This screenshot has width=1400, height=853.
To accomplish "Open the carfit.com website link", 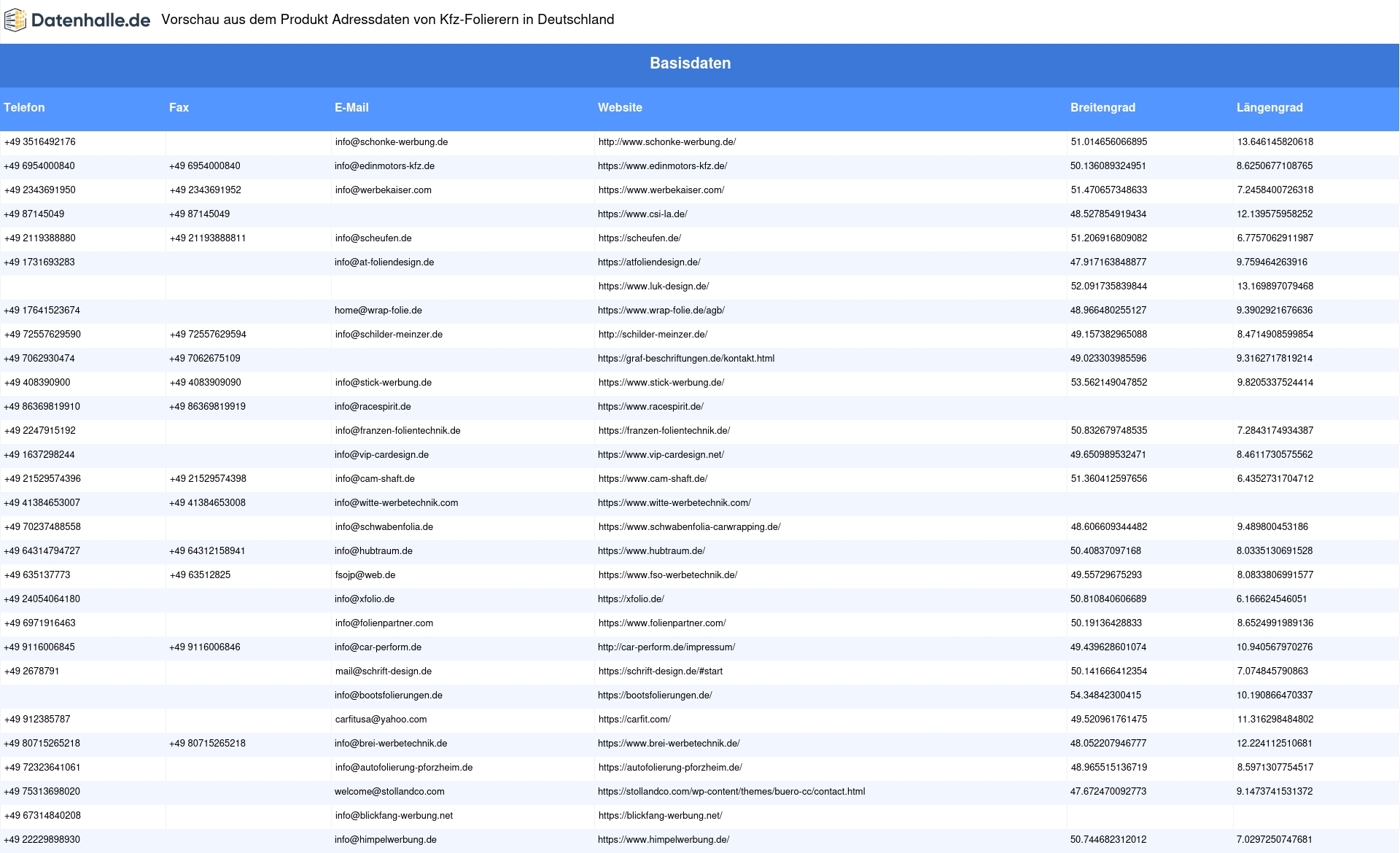I will pos(634,720).
